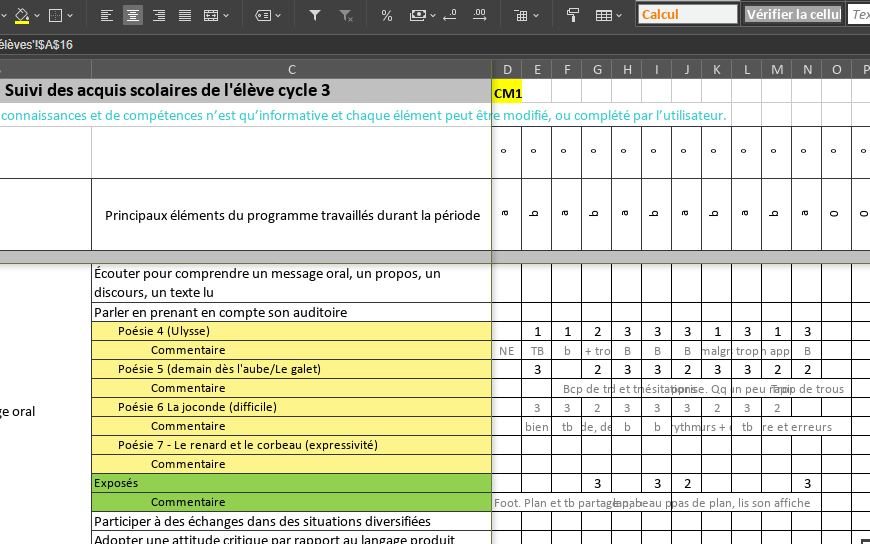This screenshot has width=870, height=544.
Task: Click the borders icon
Action: pyautogui.click(x=55, y=16)
